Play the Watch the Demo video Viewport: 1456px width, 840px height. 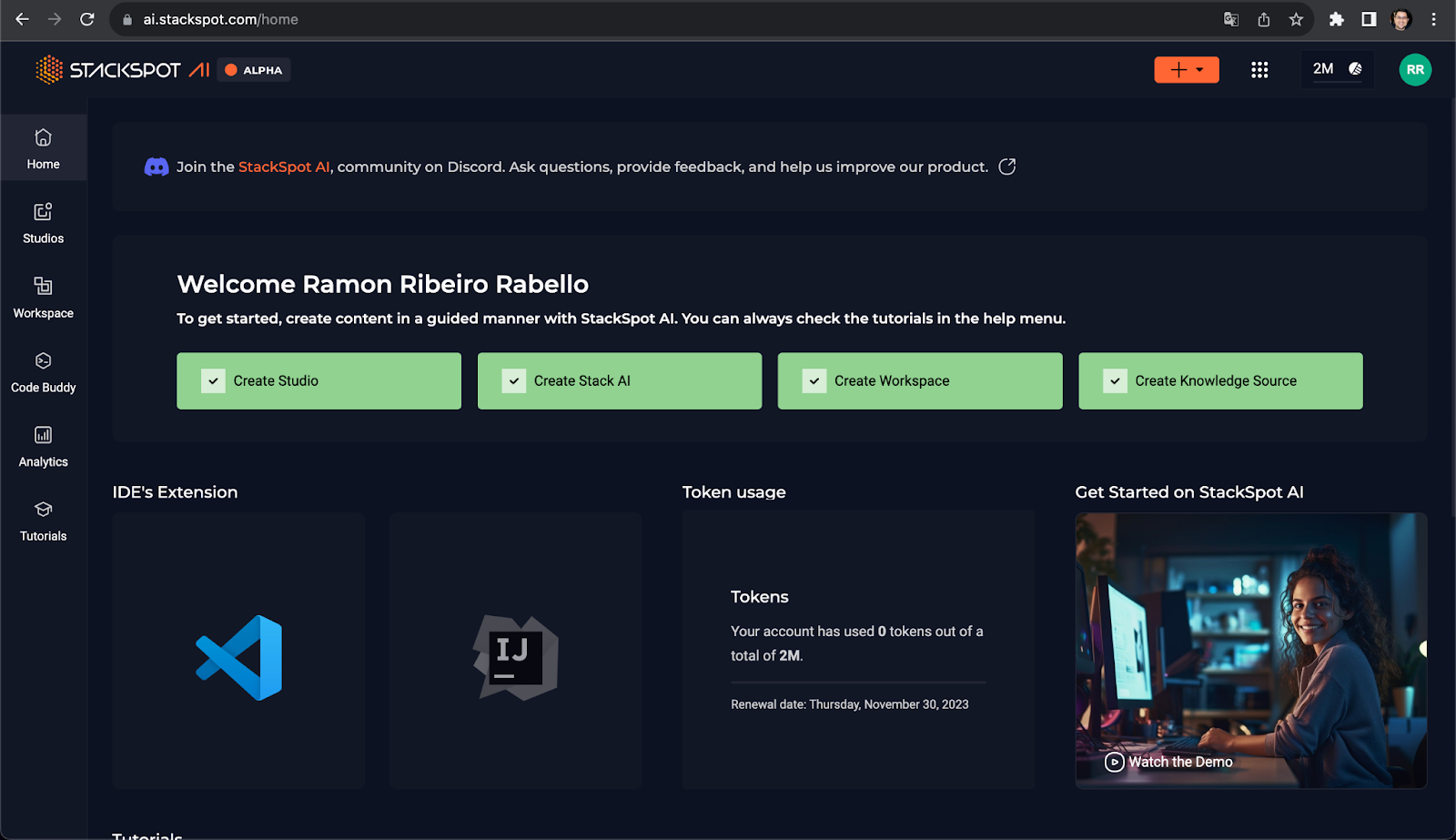[x=1168, y=762]
